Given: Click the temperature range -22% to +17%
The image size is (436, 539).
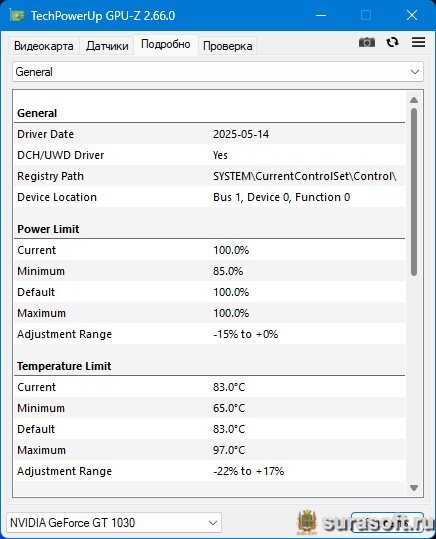Looking at the screenshot, I should [x=248, y=471].
